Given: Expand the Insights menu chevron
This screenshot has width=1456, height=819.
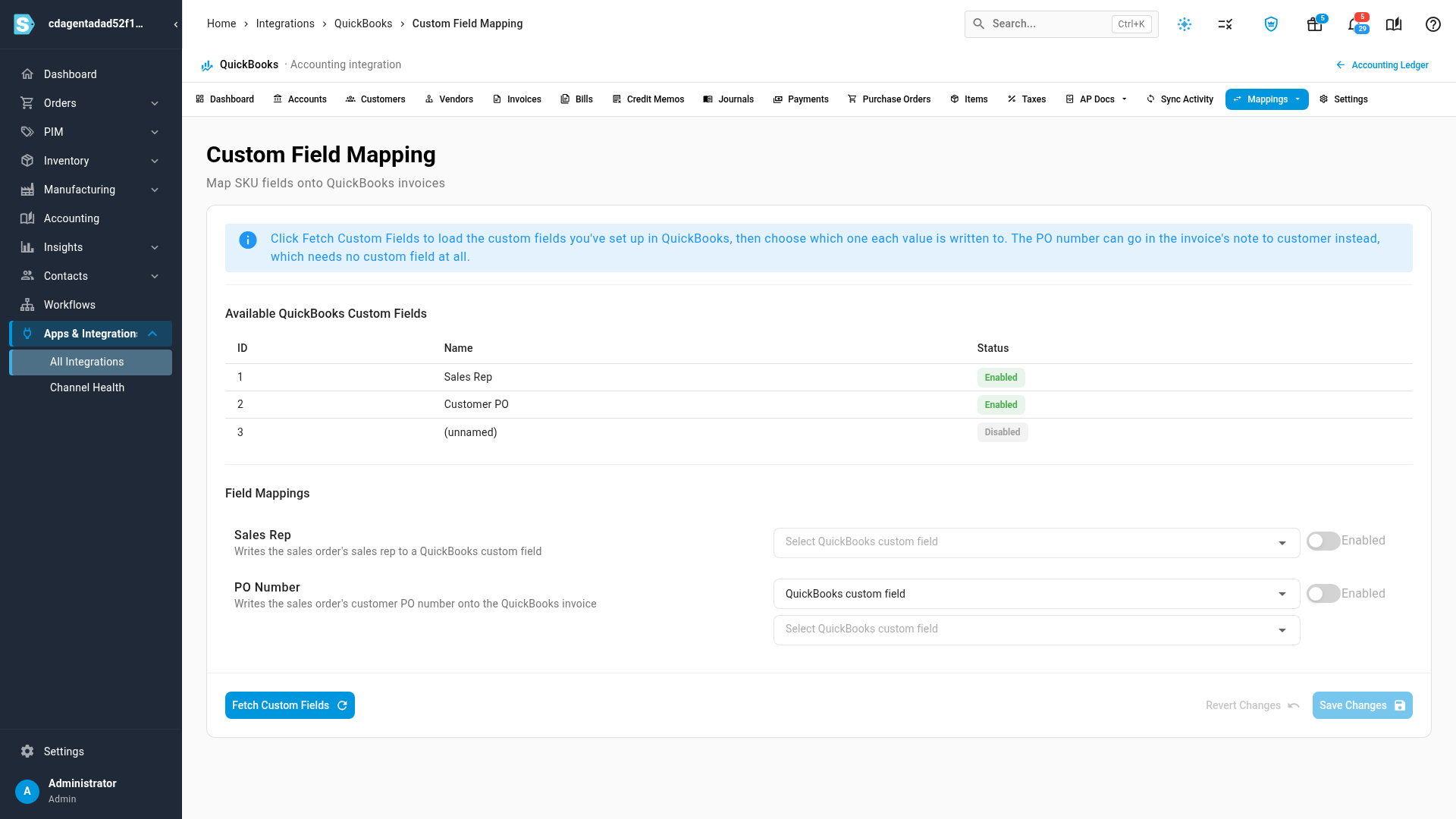Looking at the screenshot, I should 155,247.
